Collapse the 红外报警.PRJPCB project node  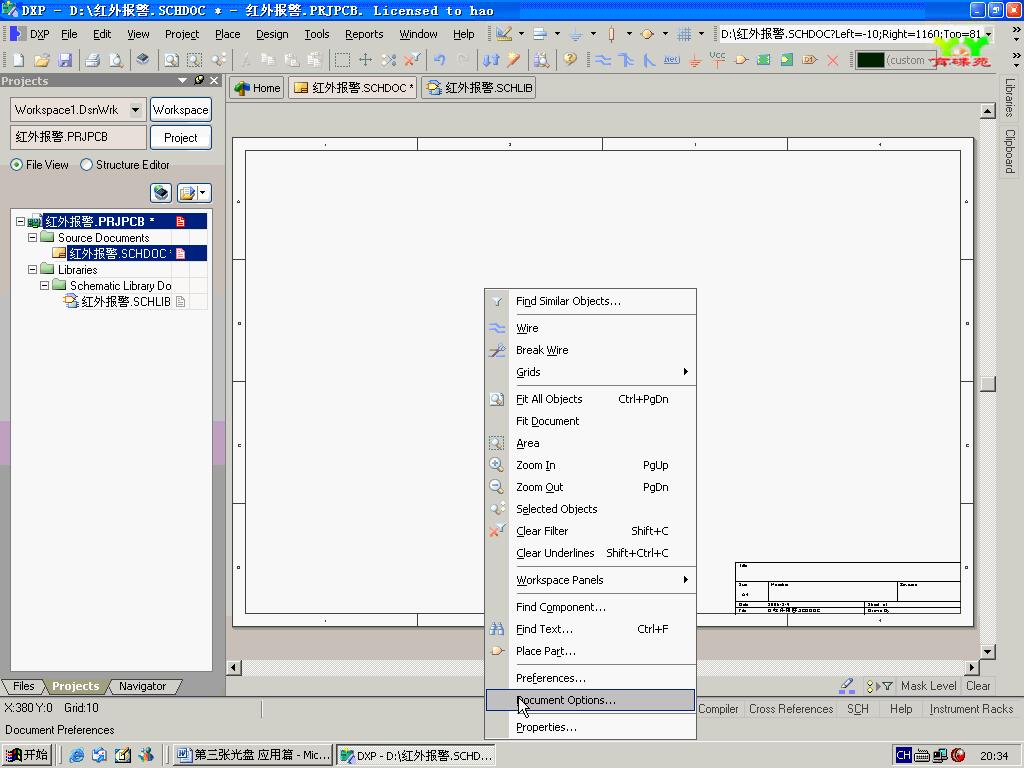(x=20, y=221)
